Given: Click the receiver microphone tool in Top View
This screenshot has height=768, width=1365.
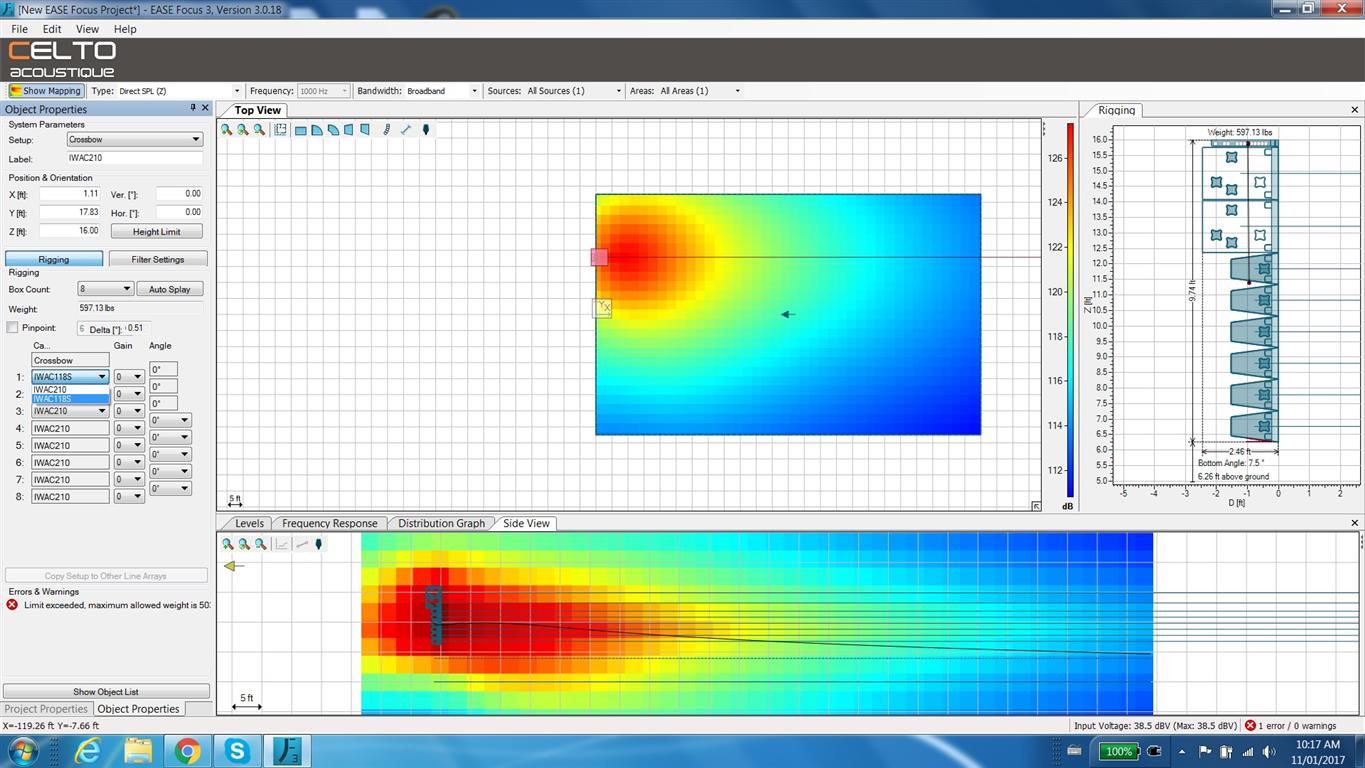Looking at the screenshot, I should point(426,130).
